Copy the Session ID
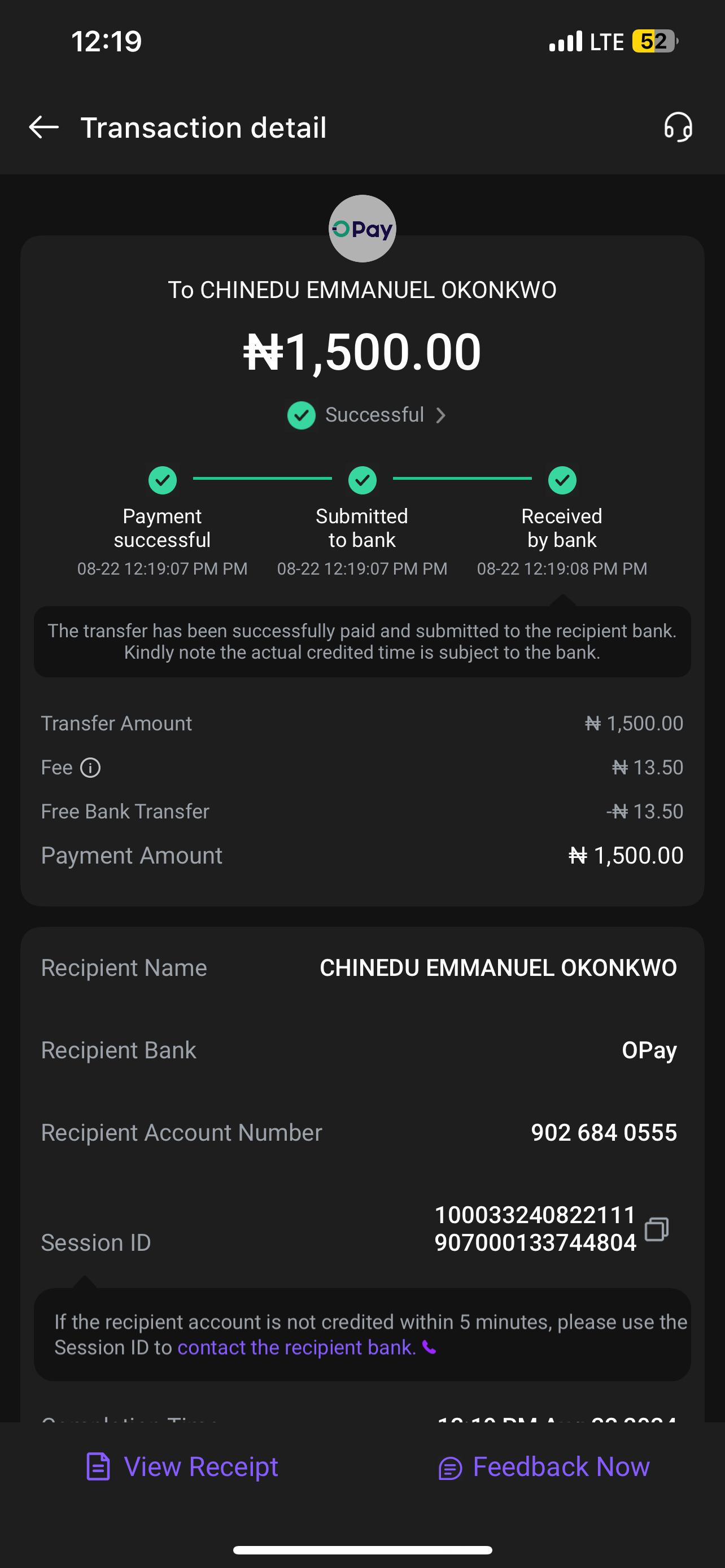The height and width of the screenshot is (1568, 725). (656, 1228)
